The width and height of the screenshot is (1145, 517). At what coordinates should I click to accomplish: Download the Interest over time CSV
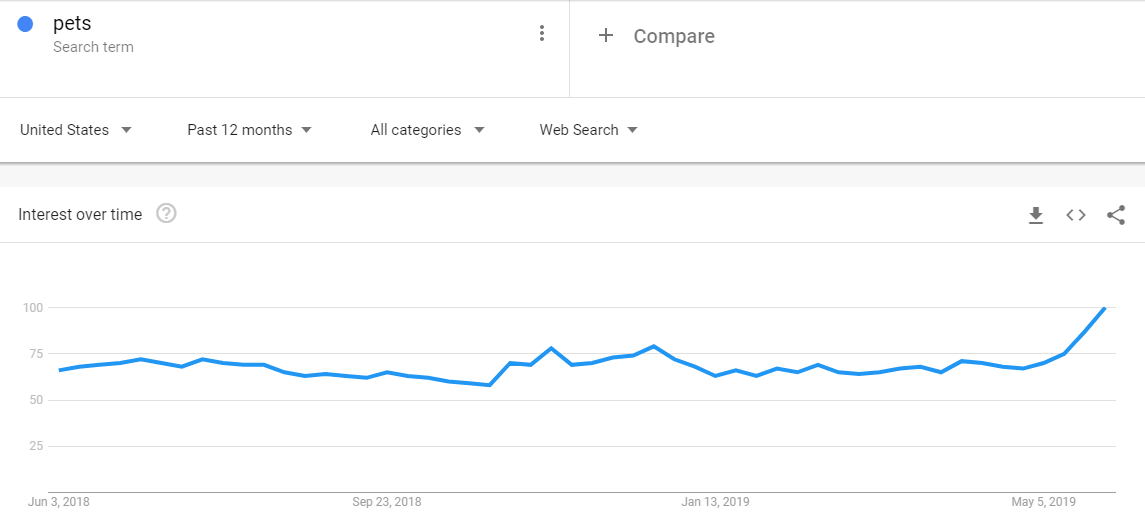tap(1035, 215)
